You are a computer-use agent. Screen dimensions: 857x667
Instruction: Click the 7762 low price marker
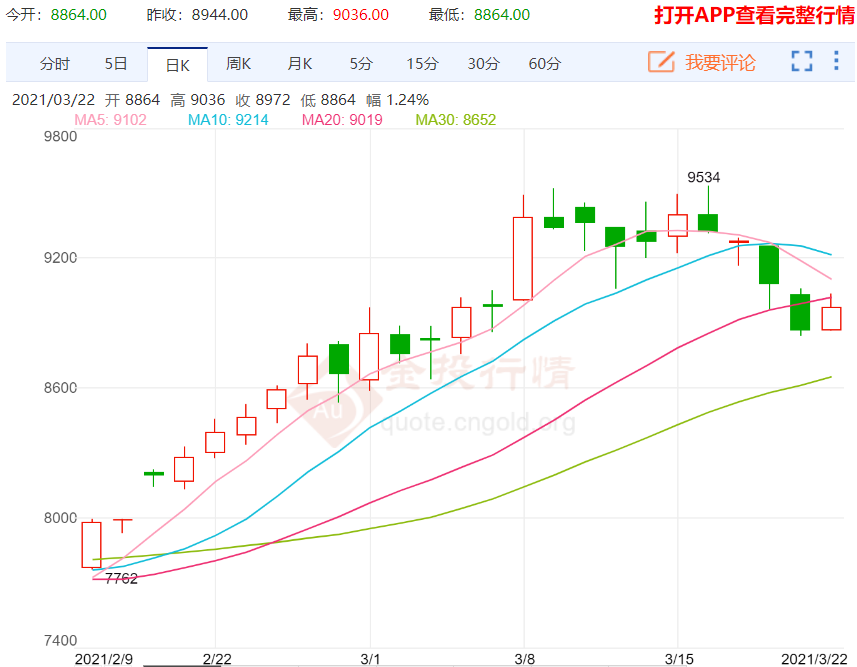(x=121, y=578)
